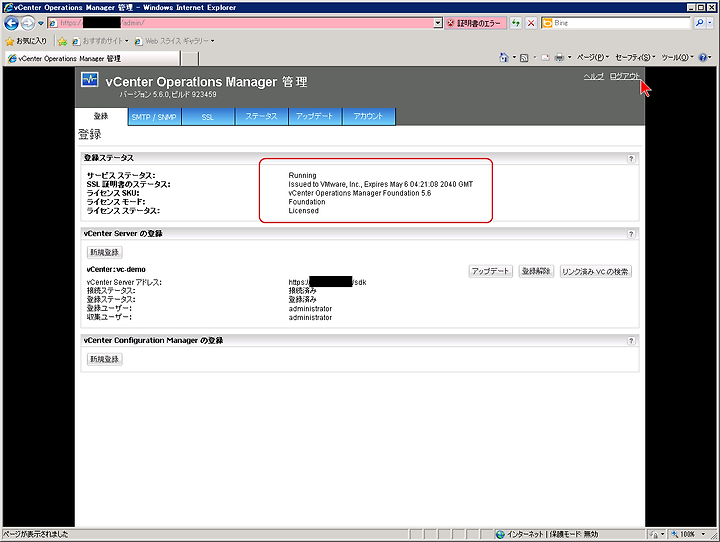Click the browser Forward arrow button
This screenshot has width=720, height=542.
pyautogui.click(x=28, y=23)
